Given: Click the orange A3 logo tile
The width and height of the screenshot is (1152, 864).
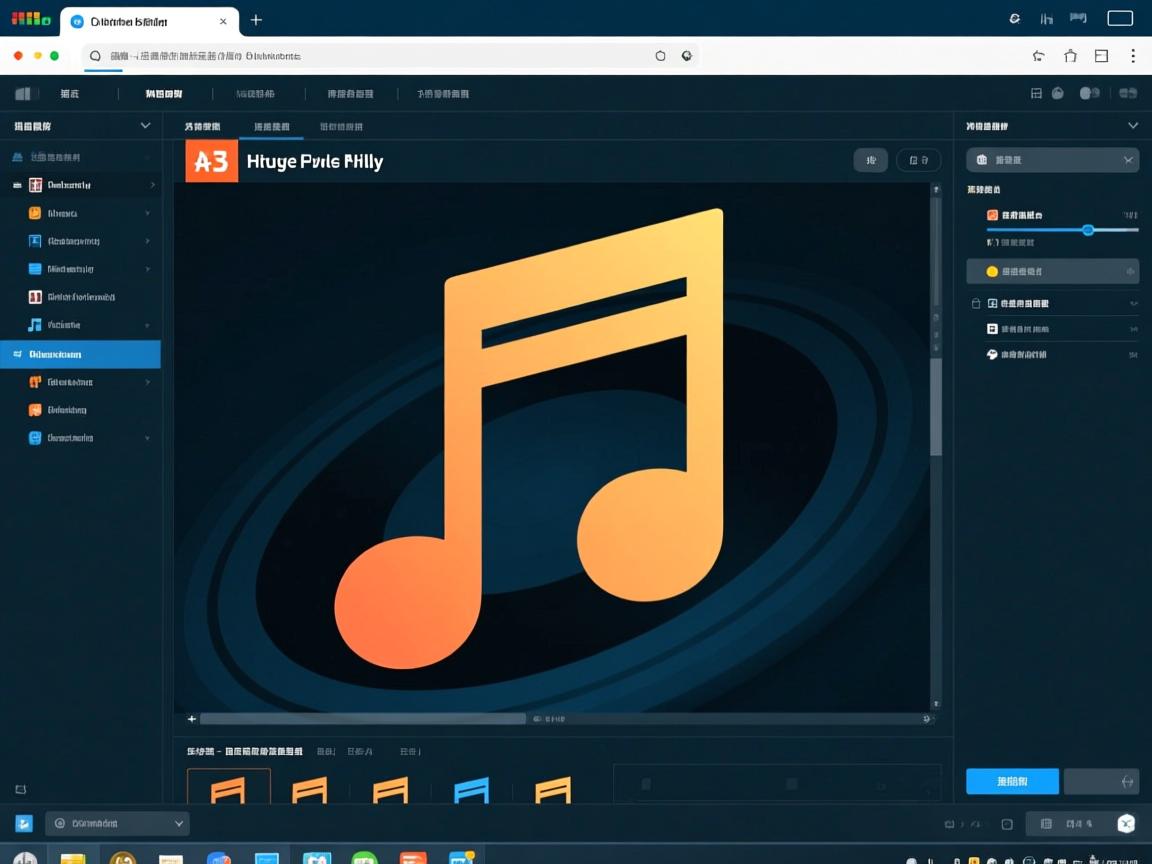Looking at the screenshot, I should [x=212, y=162].
